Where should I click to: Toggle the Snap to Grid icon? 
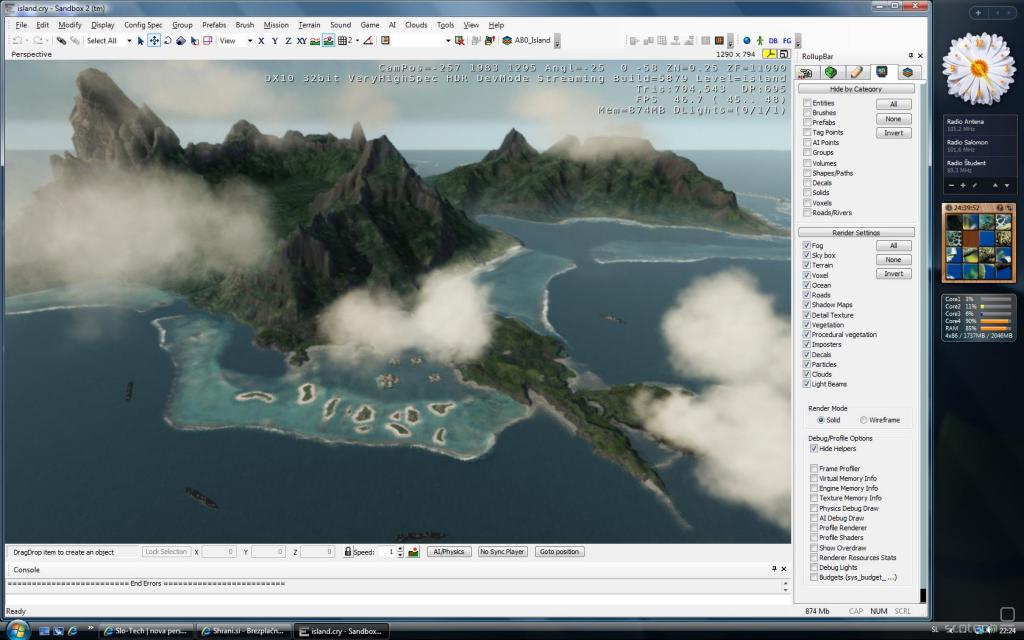click(x=342, y=40)
